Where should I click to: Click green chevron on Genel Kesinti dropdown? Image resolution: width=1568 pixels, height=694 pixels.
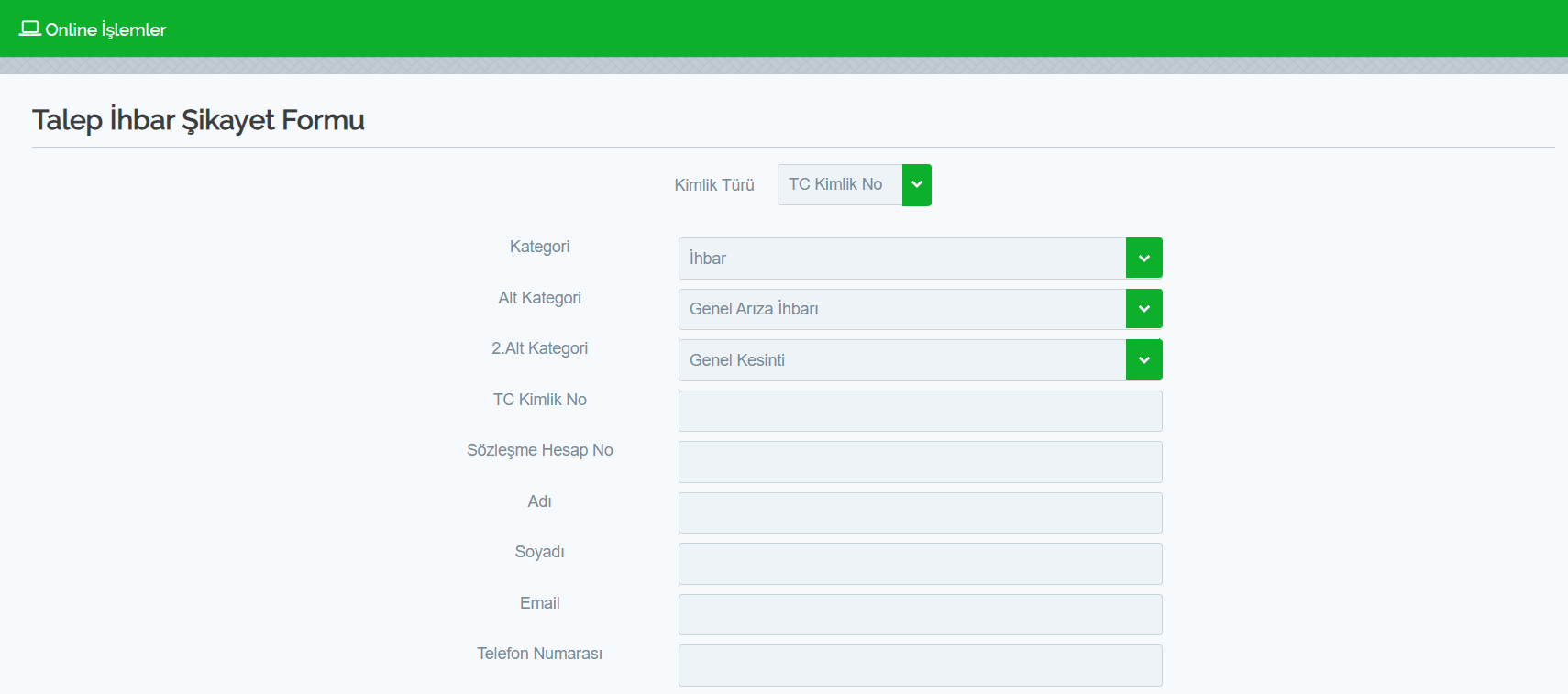tap(1143, 360)
